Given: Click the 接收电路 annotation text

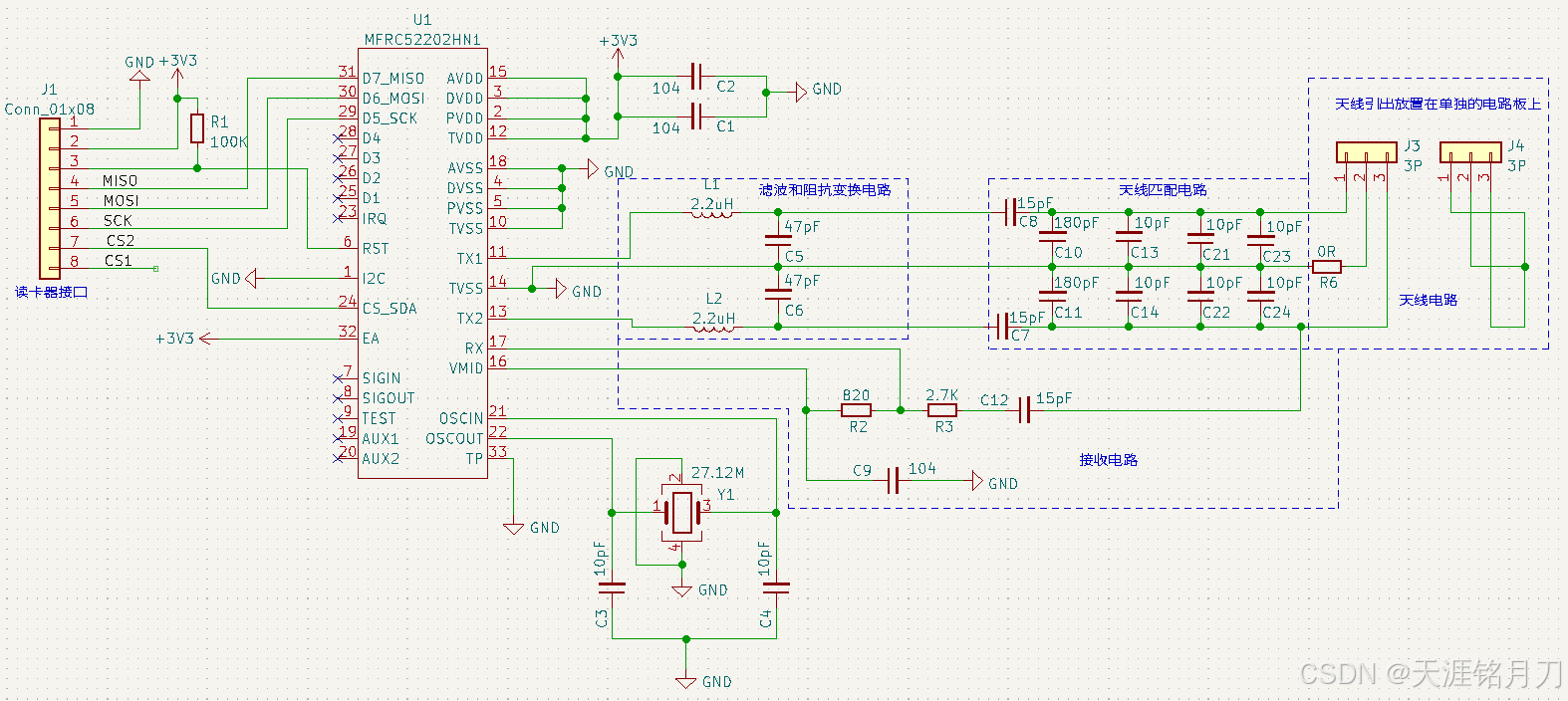Looking at the screenshot, I should [1108, 459].
